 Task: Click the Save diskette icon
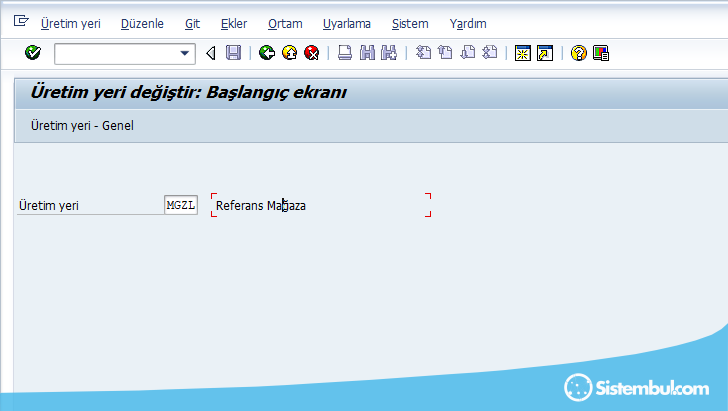(x=234, y=53)
